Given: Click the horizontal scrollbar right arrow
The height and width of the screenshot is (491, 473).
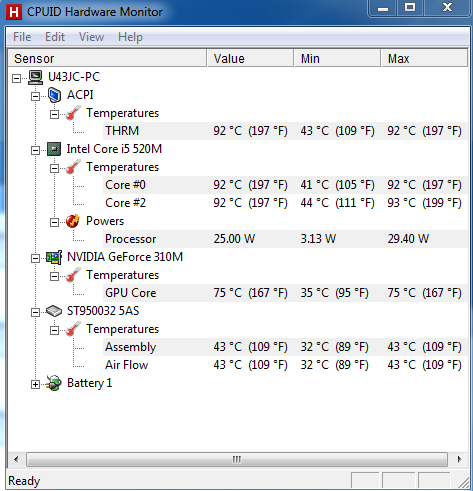Looking at the screenshot, I should tap(460, 459).
